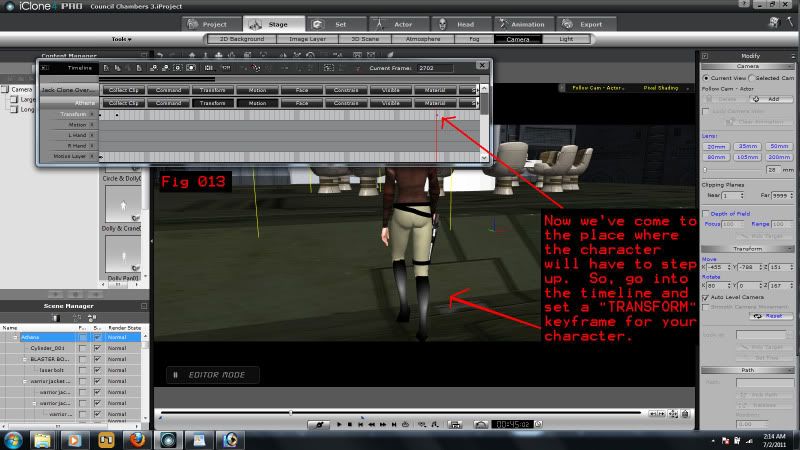The width and height of the screenshot is (800, 450).
Task: Go to the Head main tab
Action: [461, 24]
